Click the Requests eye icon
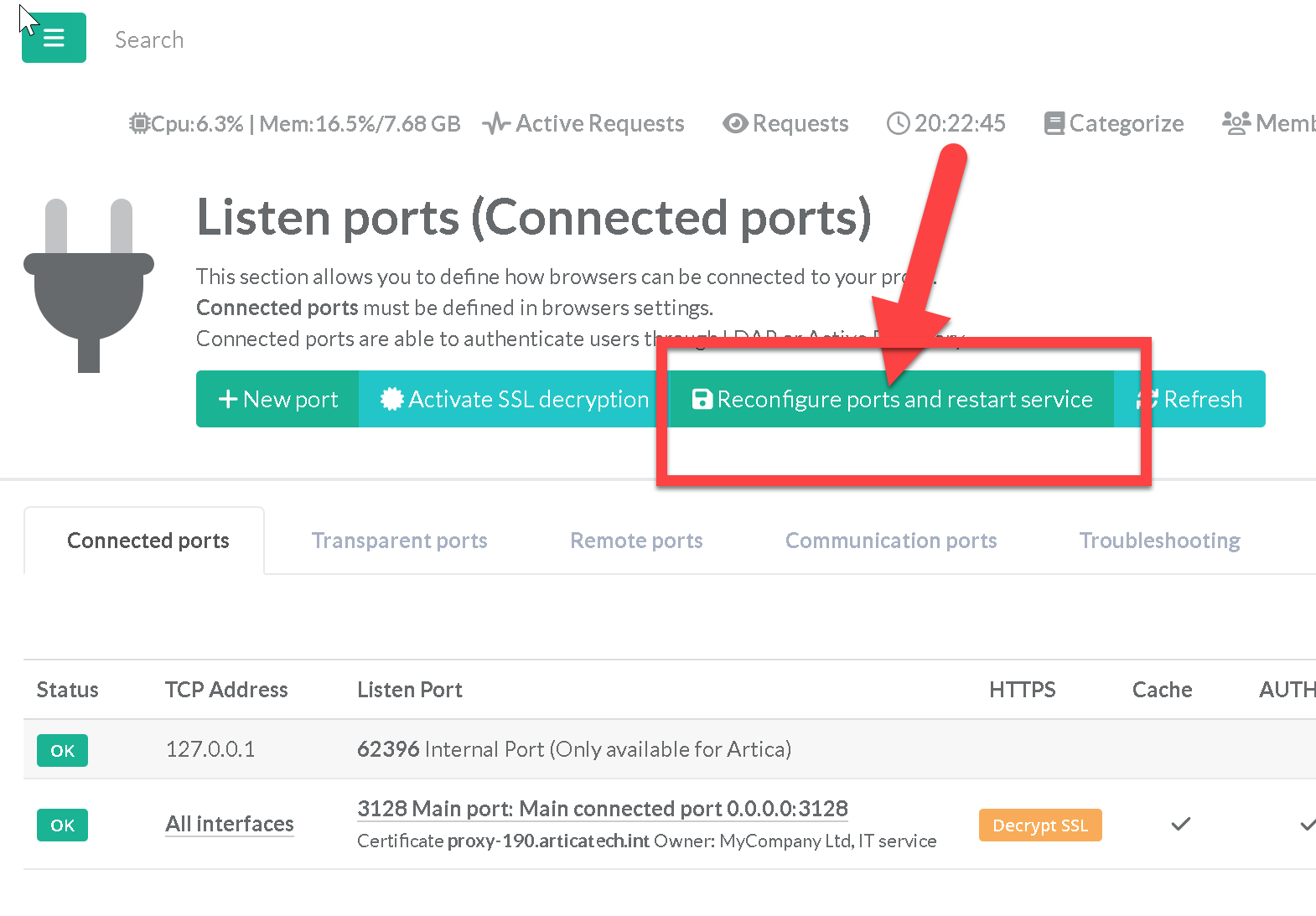The width and height of the screenshot is (1316, 916). click(734, 124)
